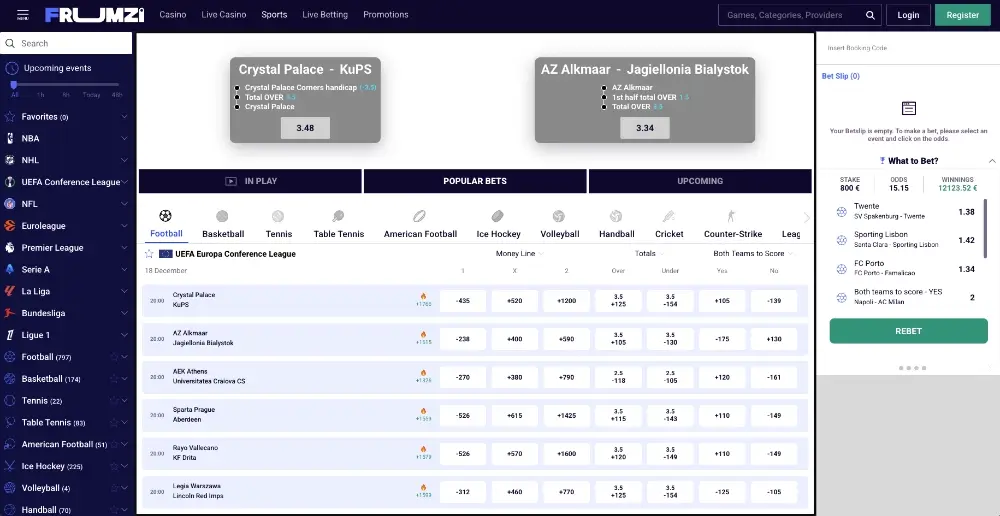Switch to the IN PLAY tab
The height and width of the screenshot is (516, 1000).
pos(250,181)
